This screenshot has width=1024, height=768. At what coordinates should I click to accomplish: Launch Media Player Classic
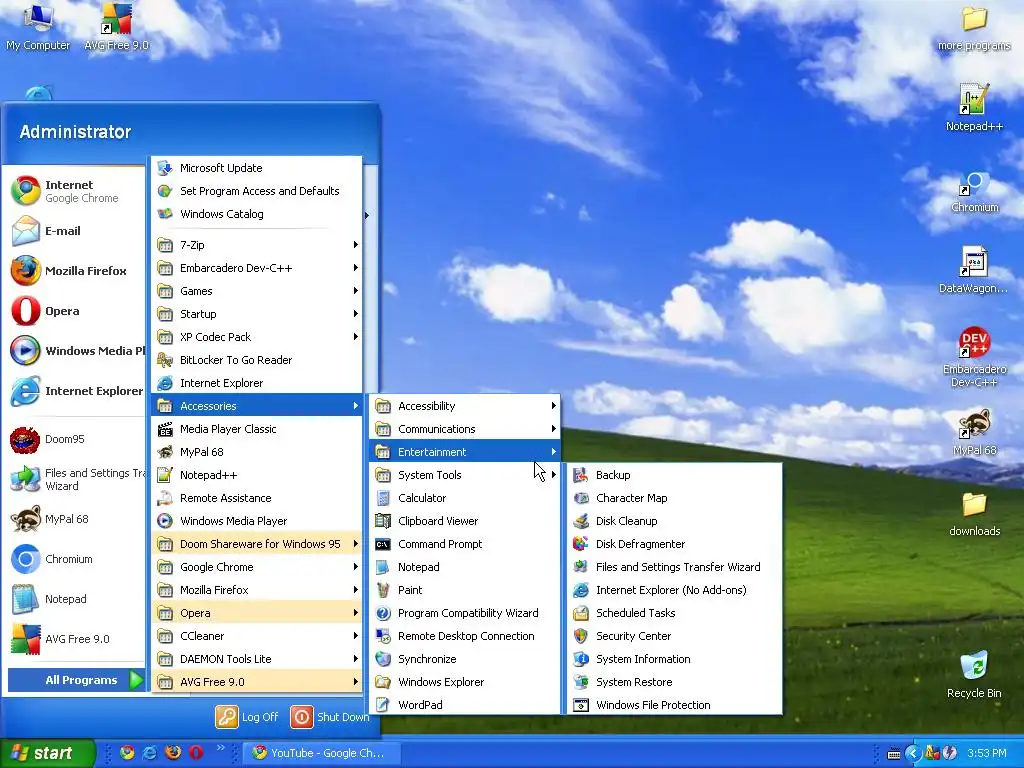[257, 429]
